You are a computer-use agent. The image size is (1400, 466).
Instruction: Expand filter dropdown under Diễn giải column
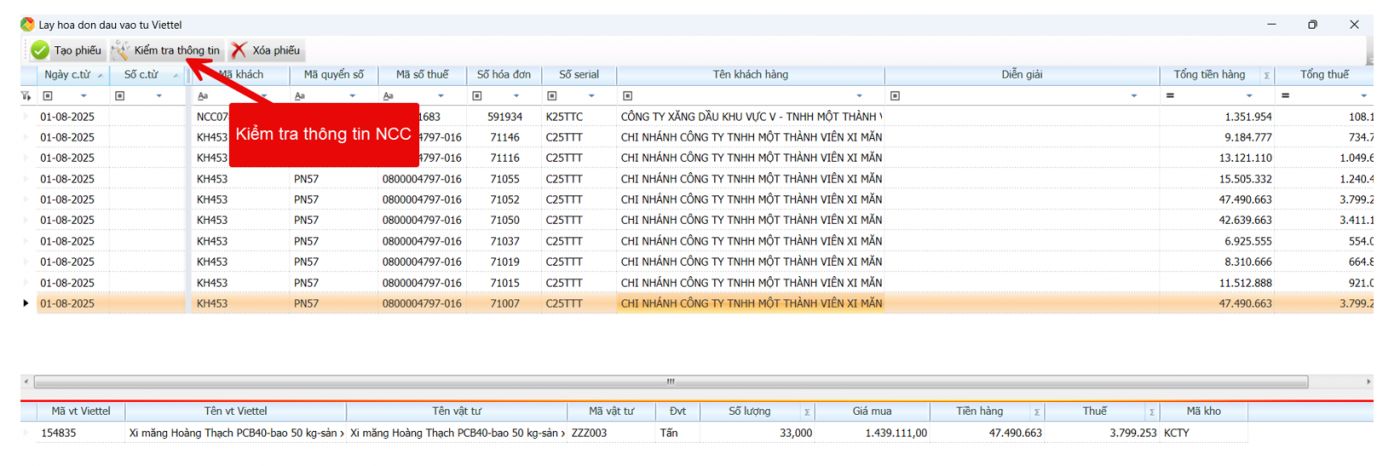click(1134, 96)
